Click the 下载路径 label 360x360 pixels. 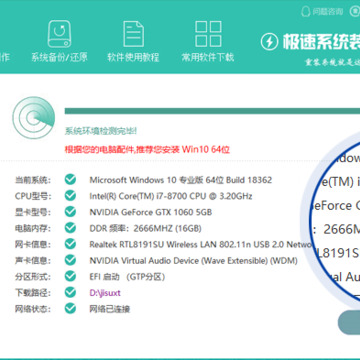33,293
